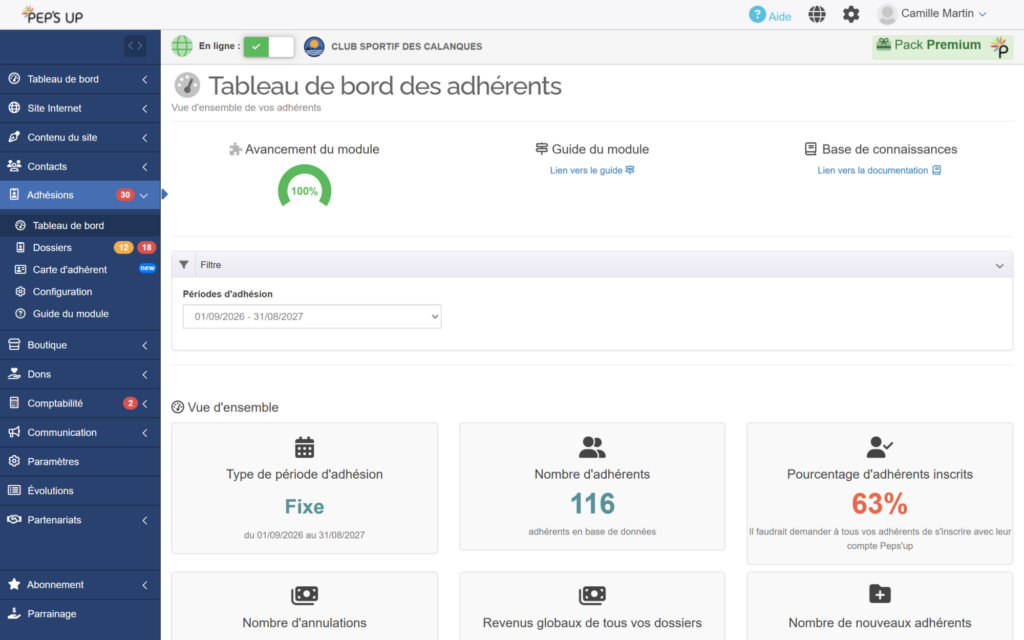Expand the Site Internet sidebar menu
1024x640 pixels.
80,108
